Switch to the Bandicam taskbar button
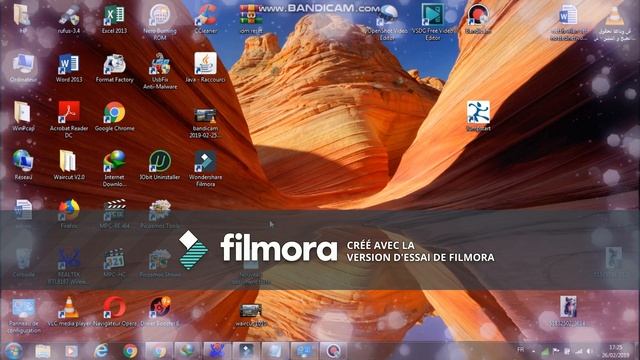Screen dimensions: 640x360 [x=333, y=351]
